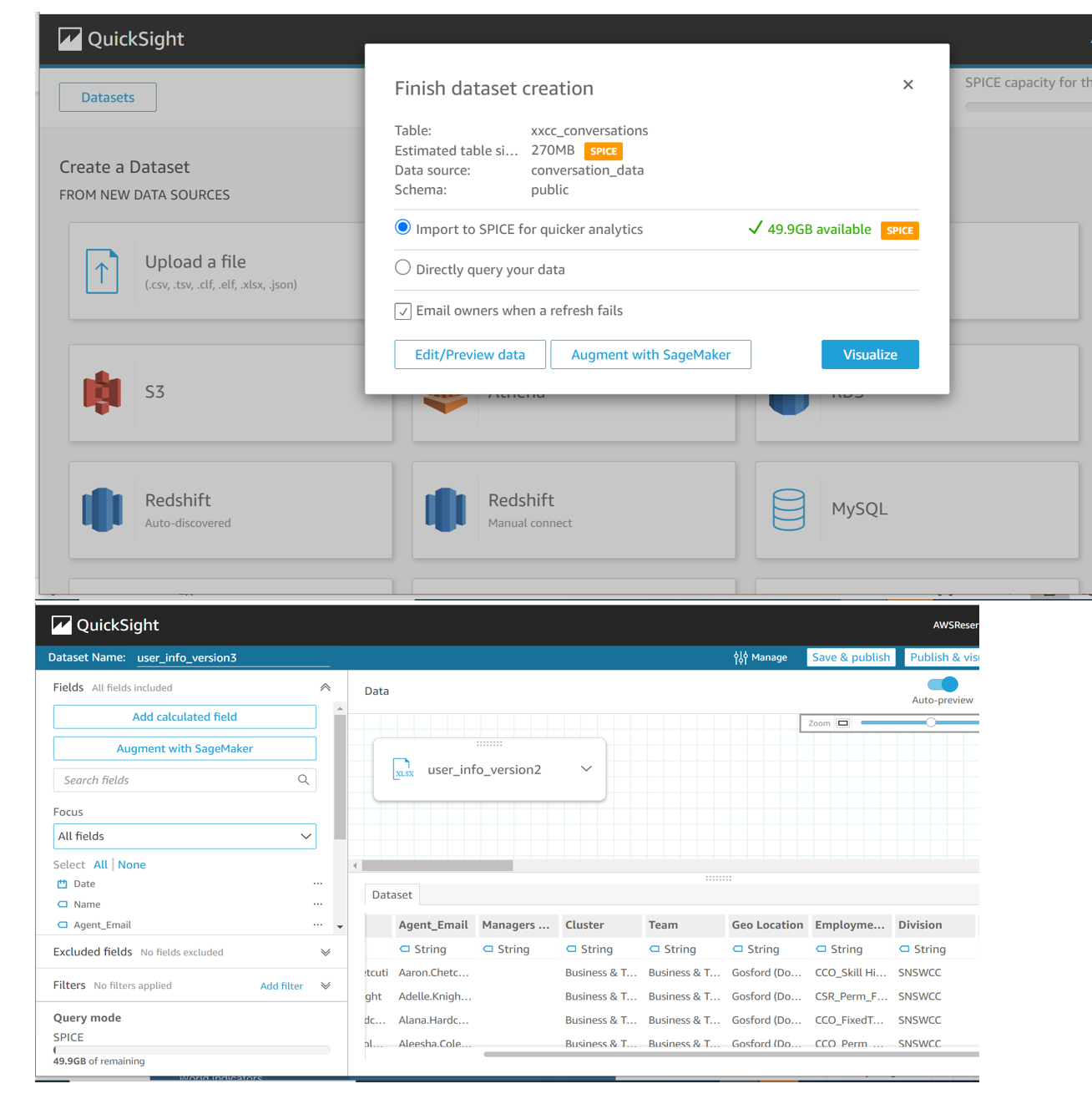
Task: Click the None link next to Select
Action: 132,864
